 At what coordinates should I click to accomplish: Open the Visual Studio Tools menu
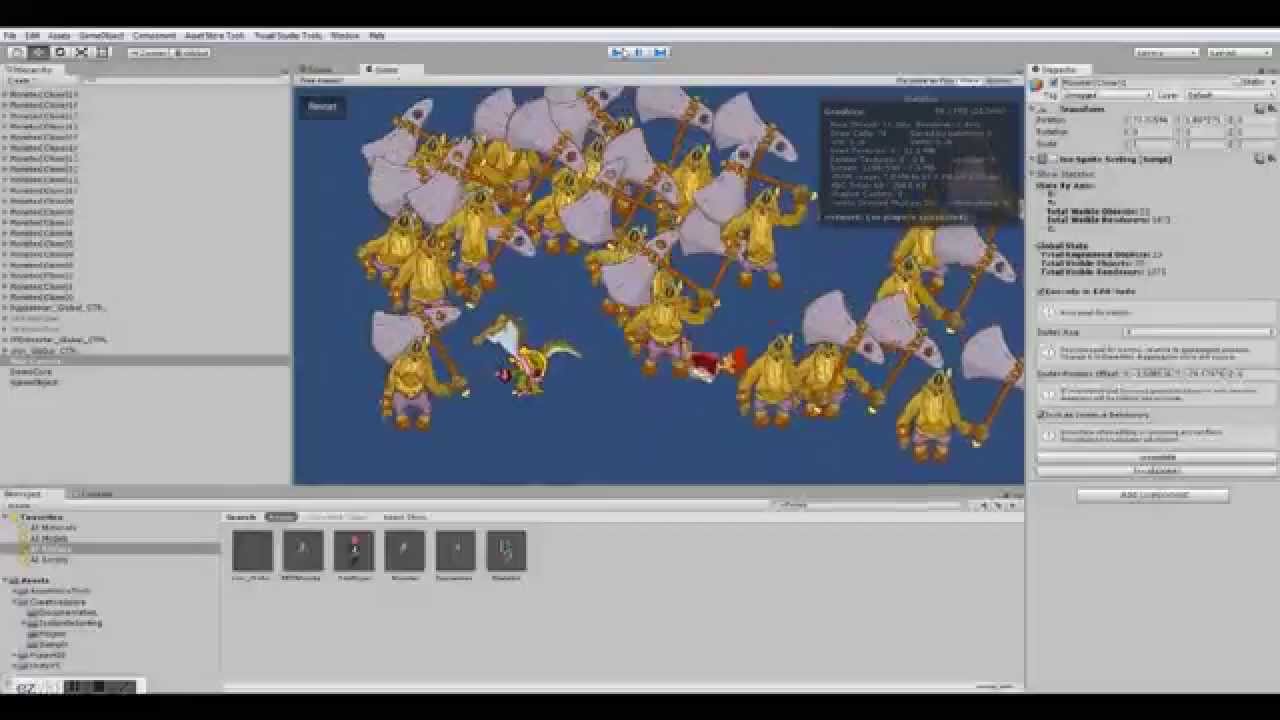tap(288, 35)
